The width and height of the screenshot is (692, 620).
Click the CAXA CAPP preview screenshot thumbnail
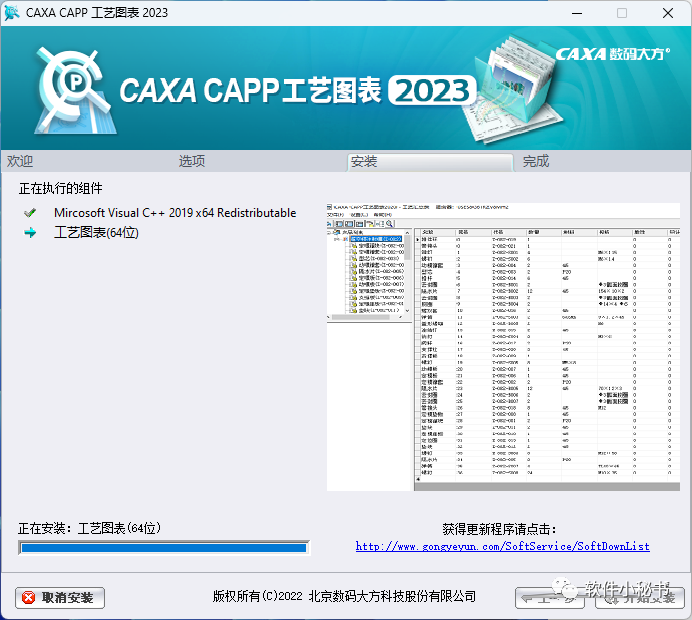click(503, 347)
